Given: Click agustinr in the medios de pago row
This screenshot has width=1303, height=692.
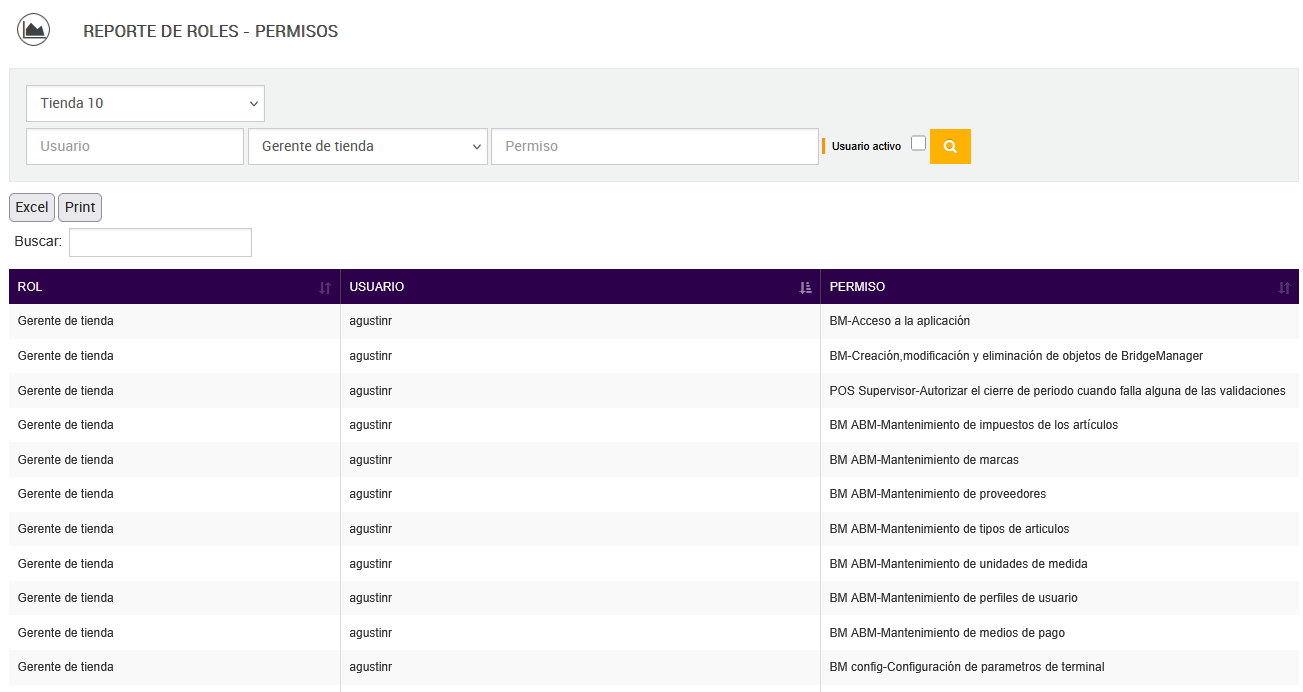Looking at the screenshot, I should coord(371,633).
